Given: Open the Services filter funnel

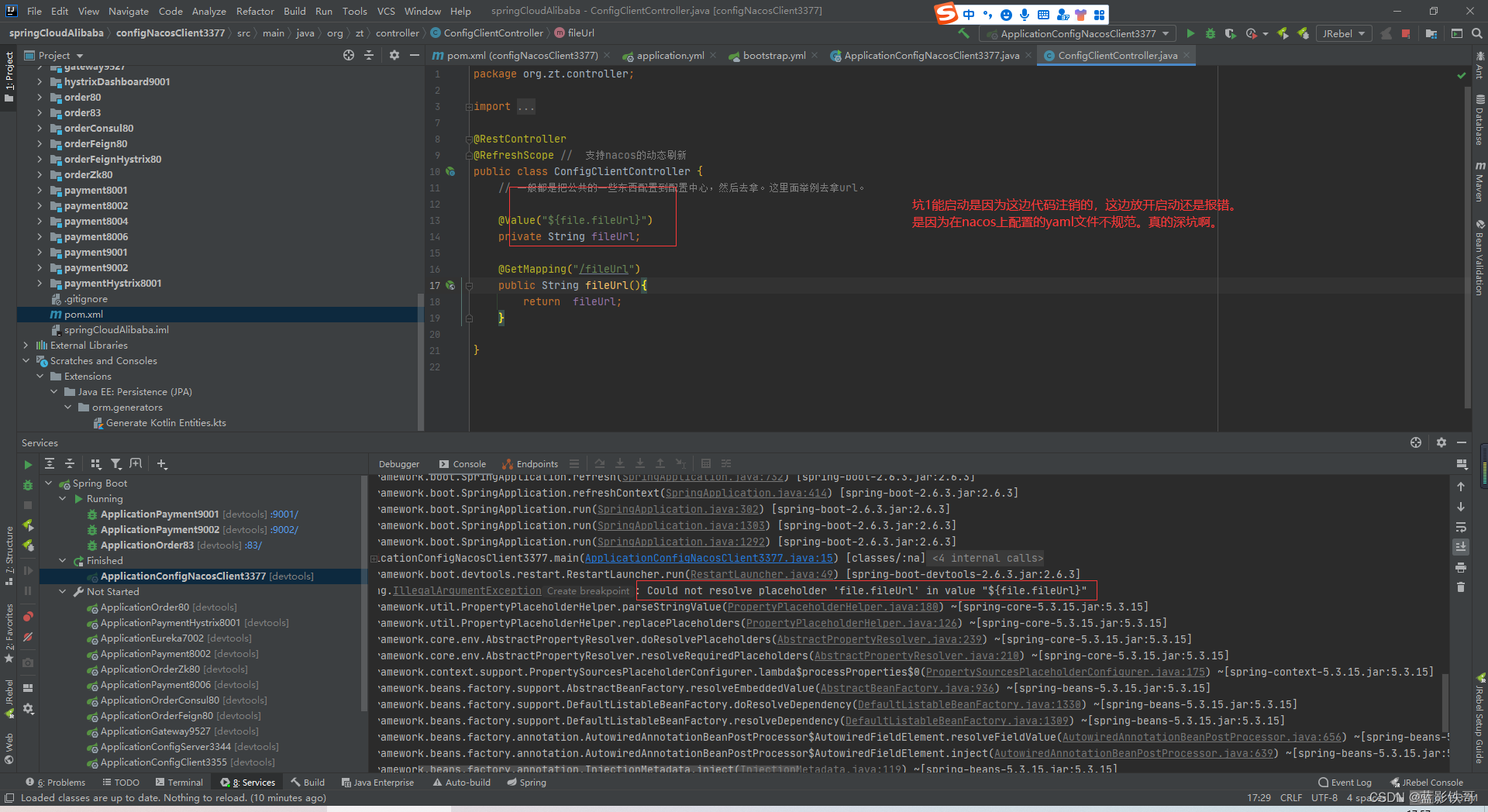Looking at the screenshot, I should [116, 463].
